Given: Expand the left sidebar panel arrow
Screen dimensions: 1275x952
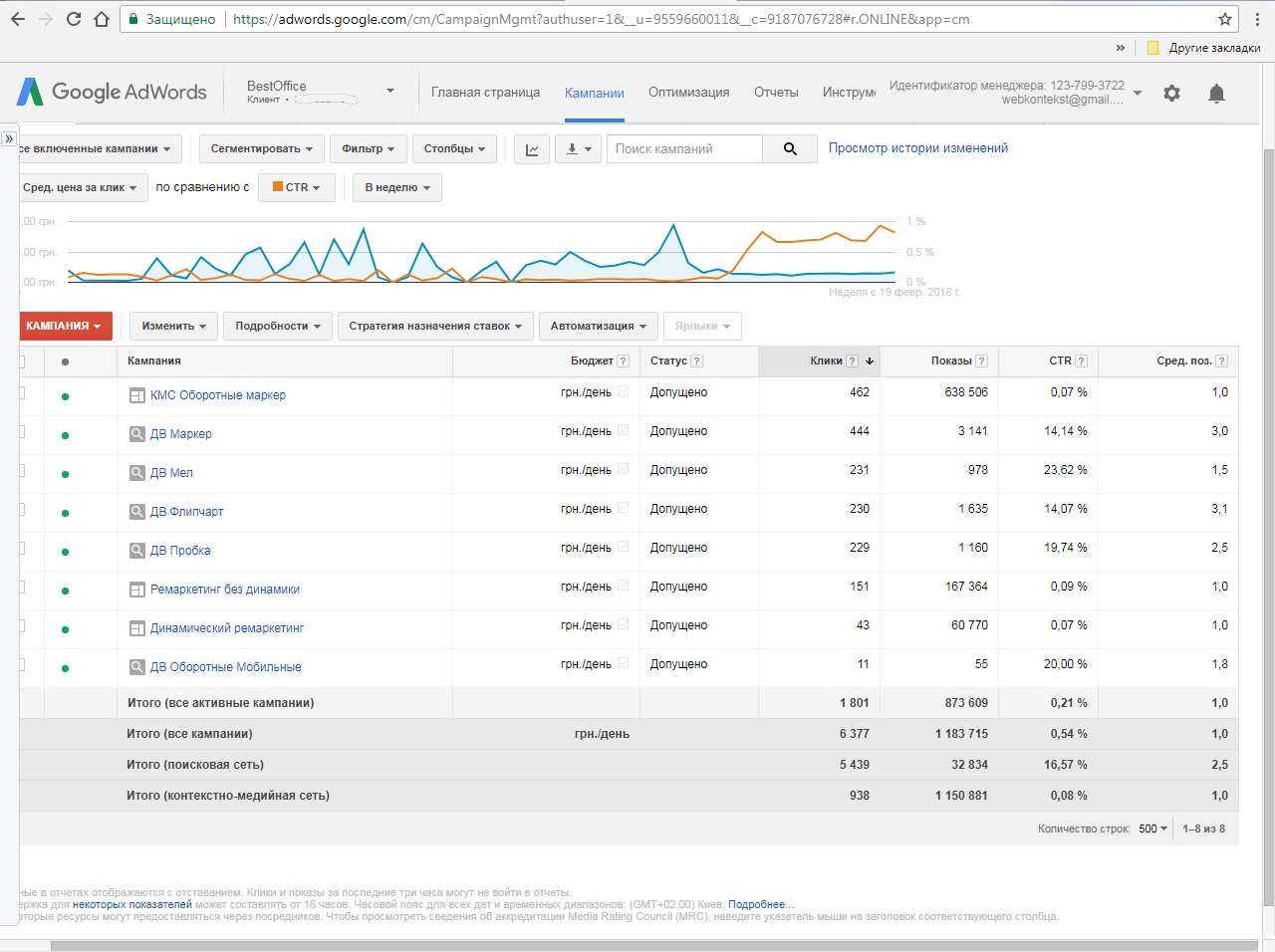Looking at the screenshot, I should click(x=9, y=138).
